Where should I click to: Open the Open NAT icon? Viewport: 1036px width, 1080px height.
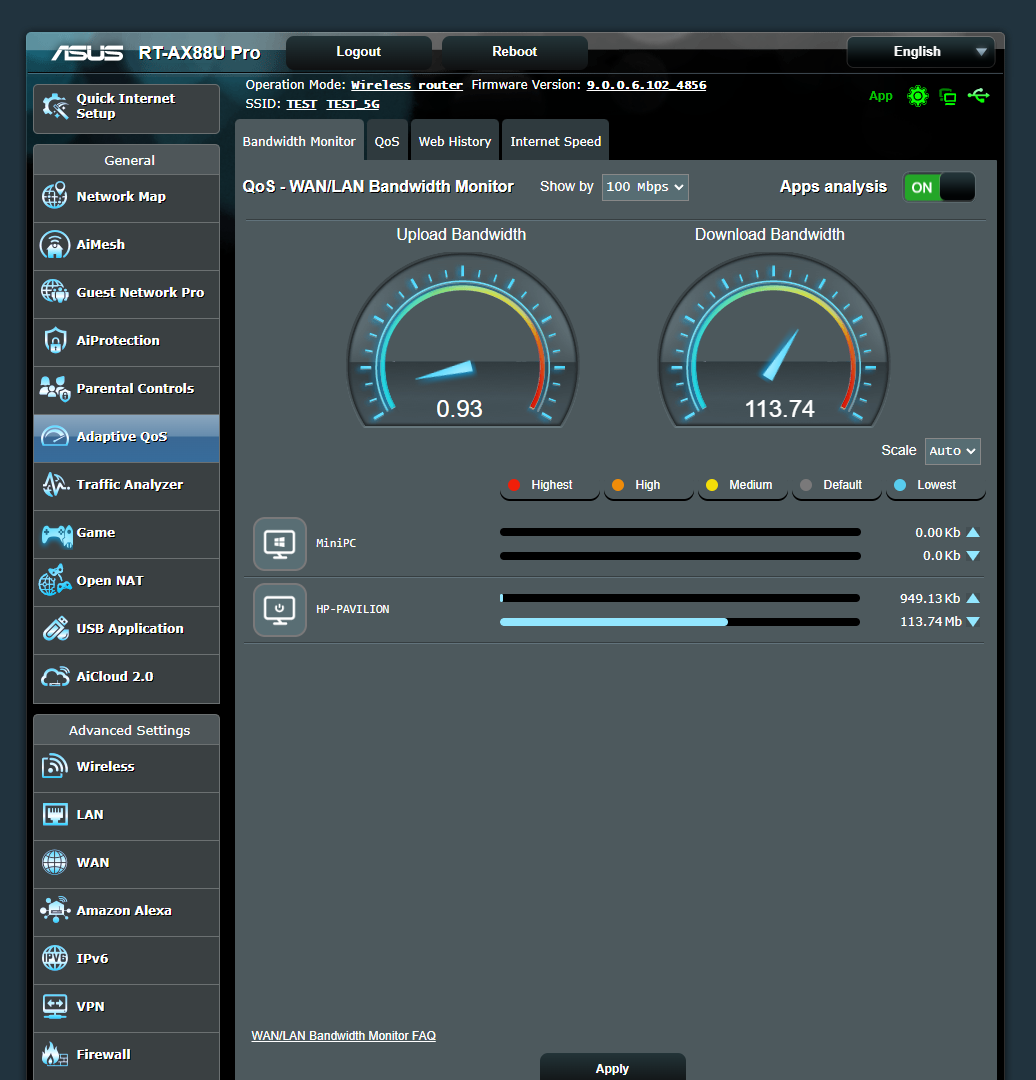coord(54,581)
